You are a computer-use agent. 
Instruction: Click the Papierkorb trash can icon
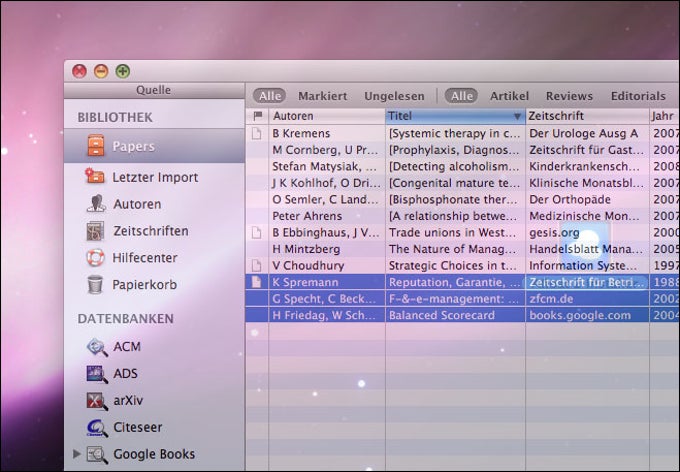(x=95, y=285)
